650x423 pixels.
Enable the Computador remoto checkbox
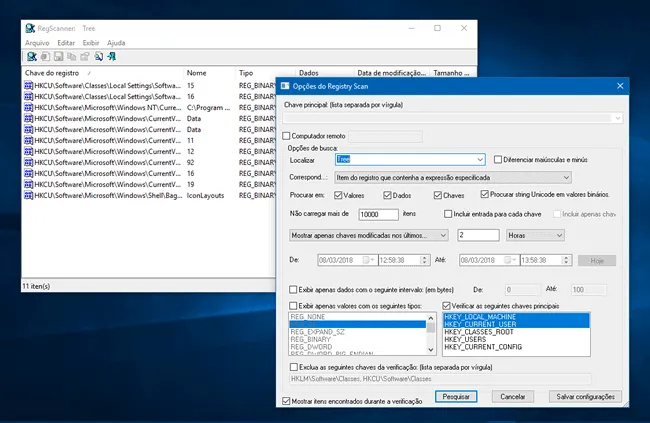pos(286,136)
